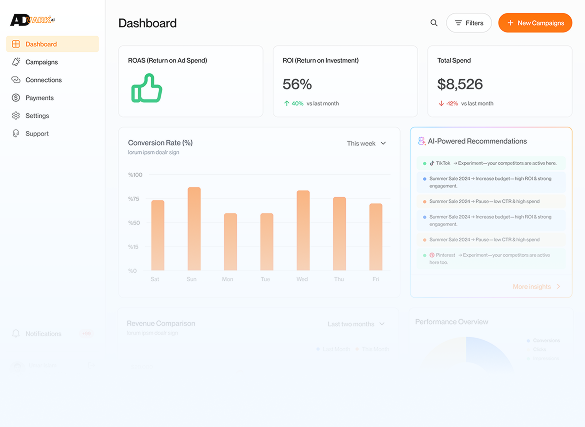The height and width of the screenshot is (427, 585).
Task: Click red down arrow under Total Spend
Action: pyautogui.click(x=441, y=103)
